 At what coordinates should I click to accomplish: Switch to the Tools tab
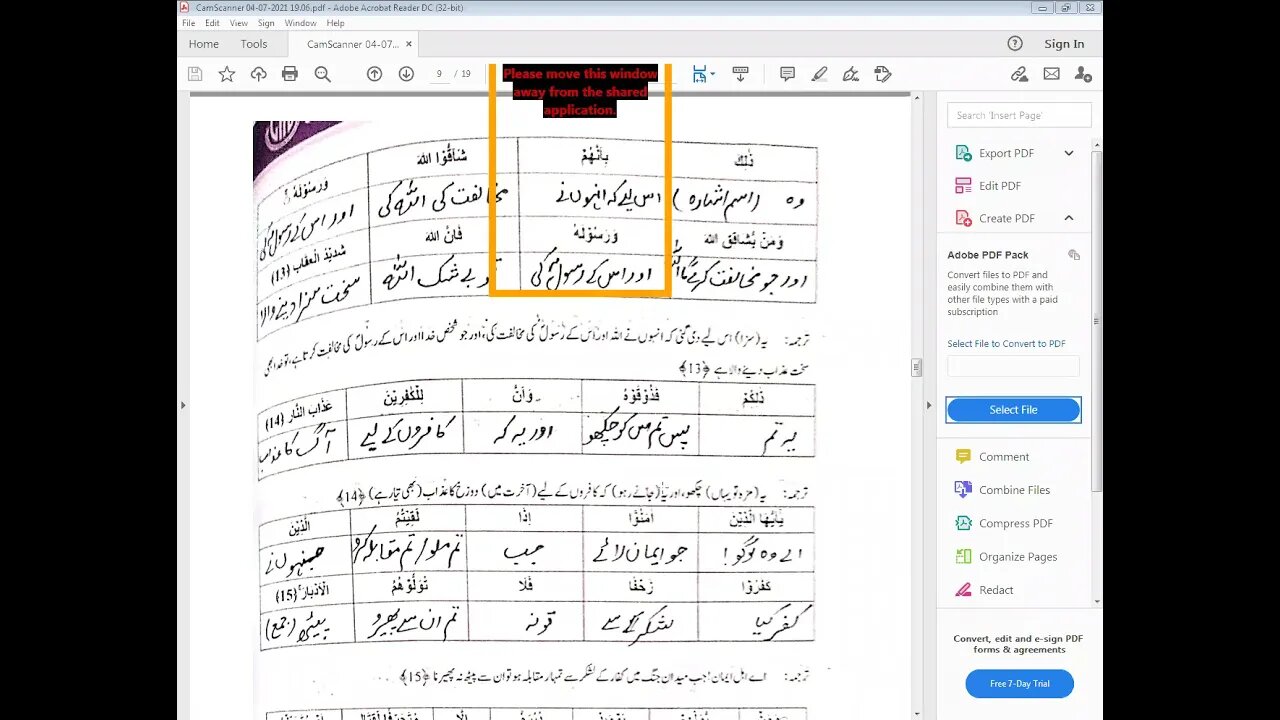click(x=254, y=44)
